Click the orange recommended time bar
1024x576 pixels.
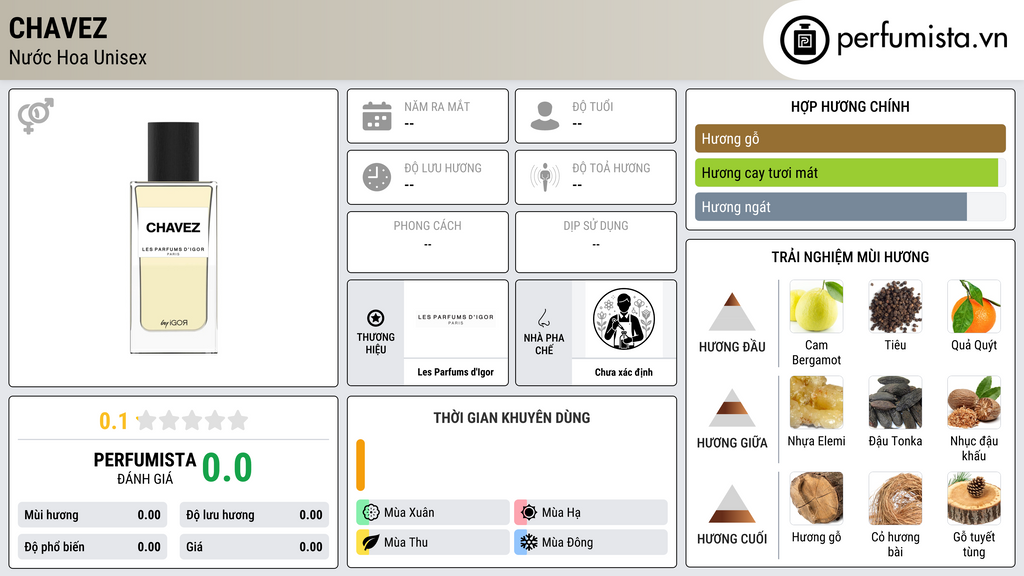coord(360,465)
